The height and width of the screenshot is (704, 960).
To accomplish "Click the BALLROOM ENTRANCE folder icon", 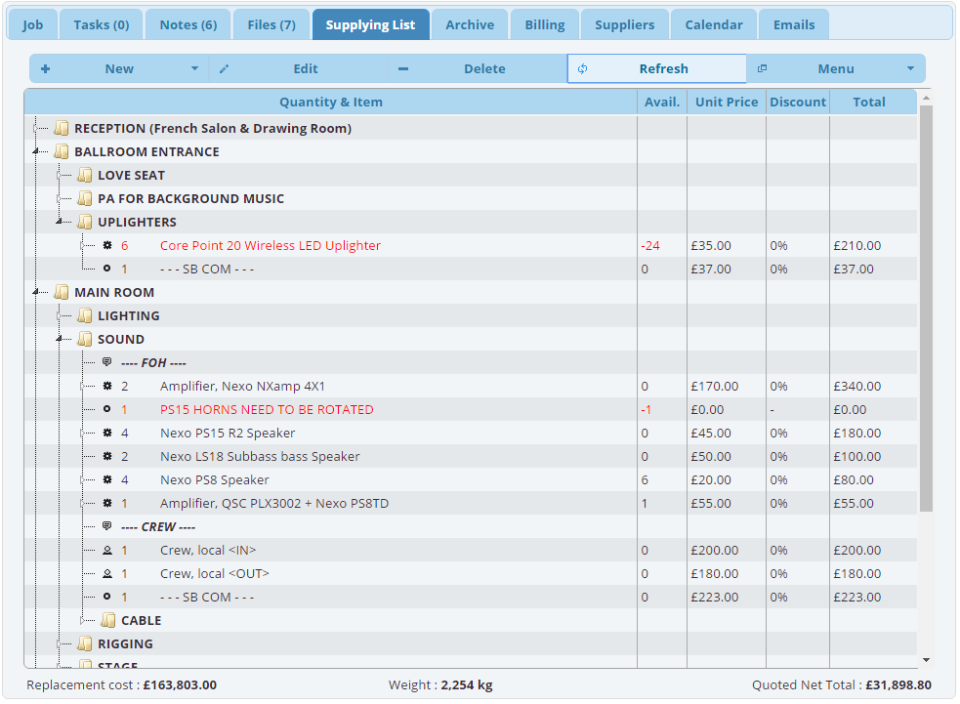I will [61, 151].
